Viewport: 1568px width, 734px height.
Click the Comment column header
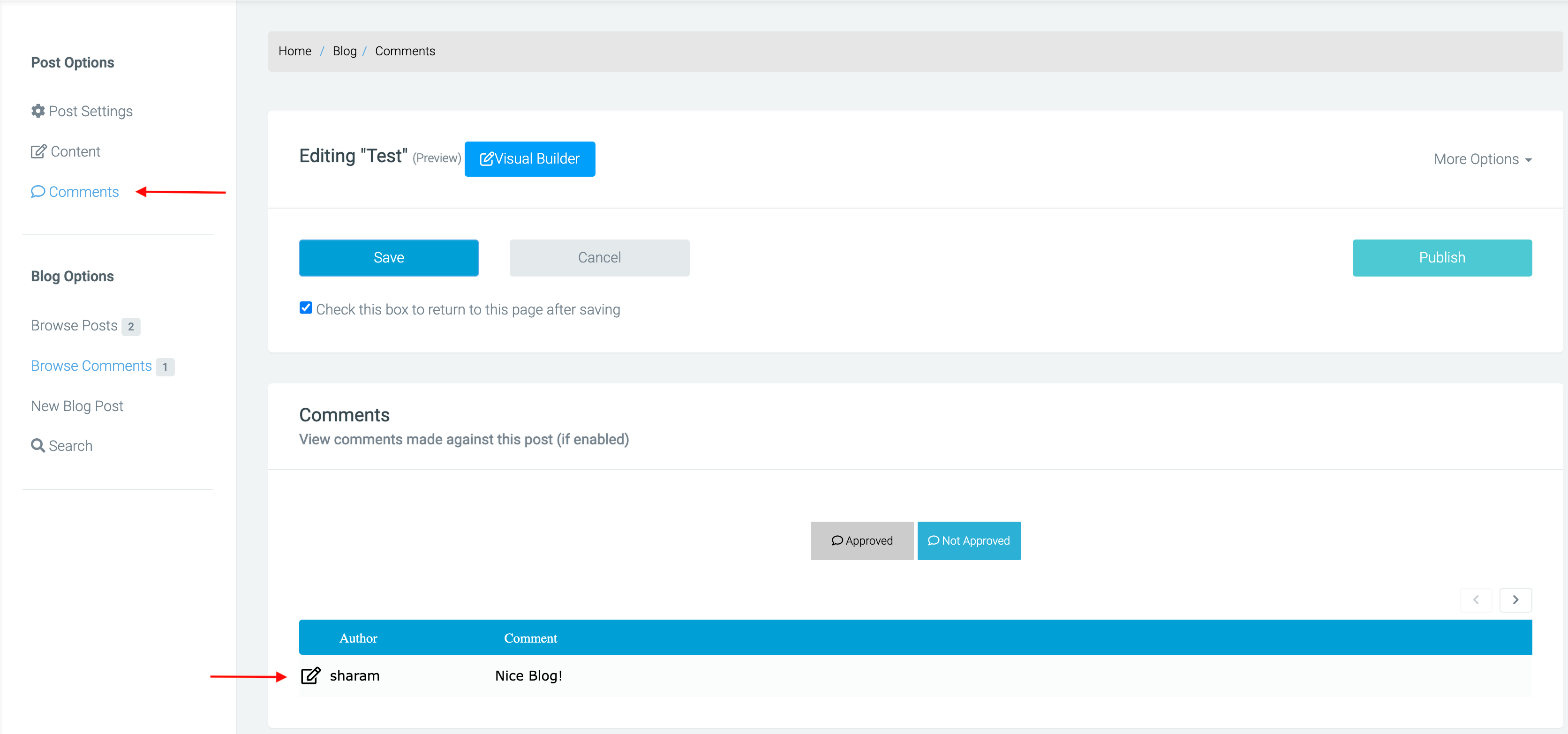(x=530, y=638)
